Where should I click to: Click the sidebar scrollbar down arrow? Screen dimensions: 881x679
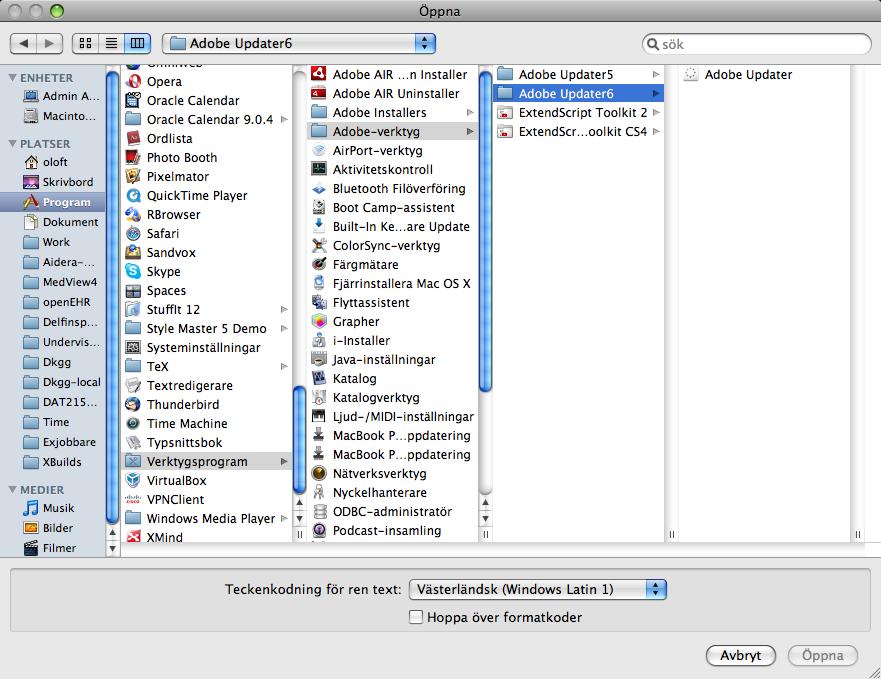pos(112,548)
